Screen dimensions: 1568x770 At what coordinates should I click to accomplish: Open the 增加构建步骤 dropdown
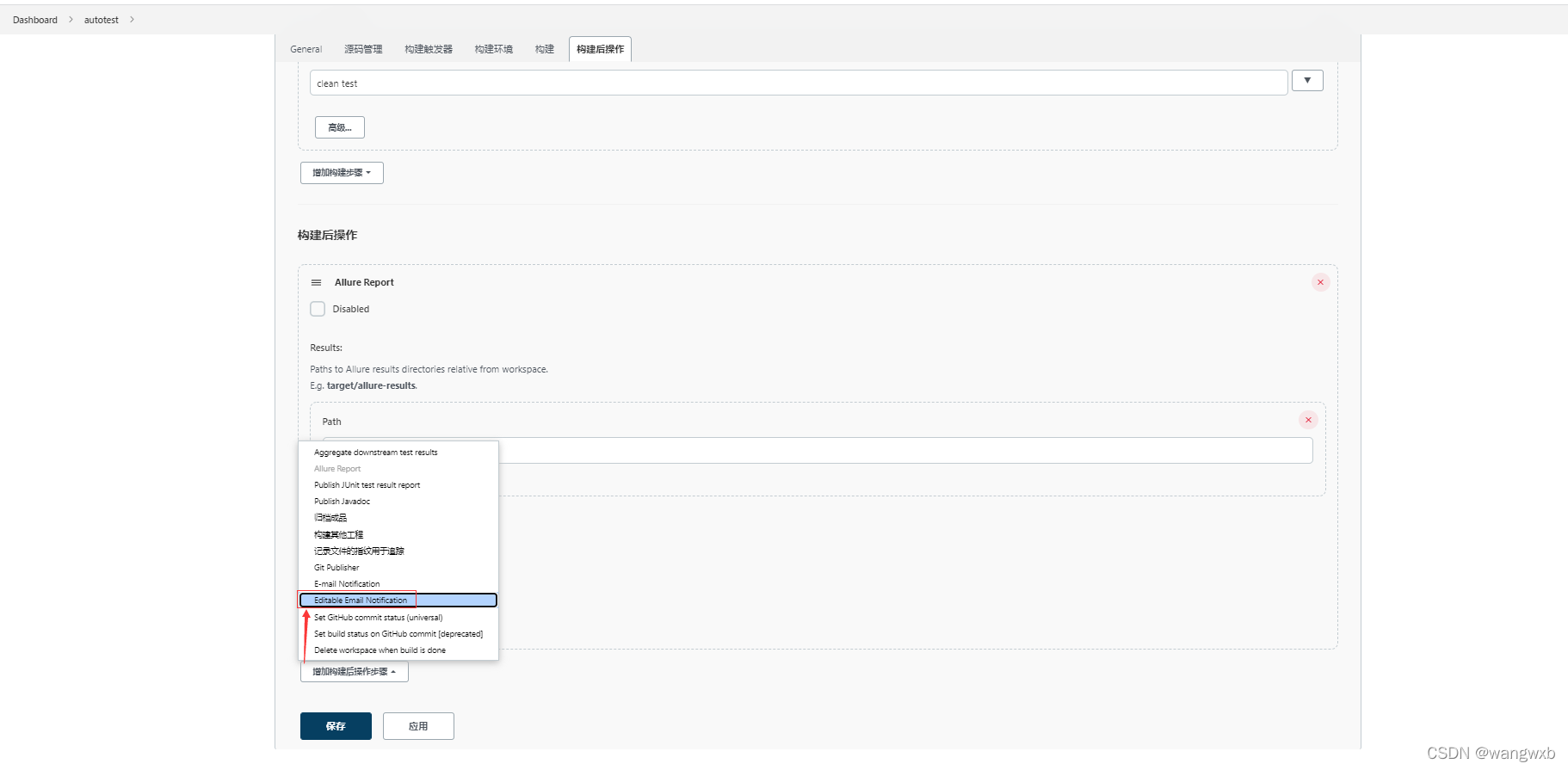342,173
